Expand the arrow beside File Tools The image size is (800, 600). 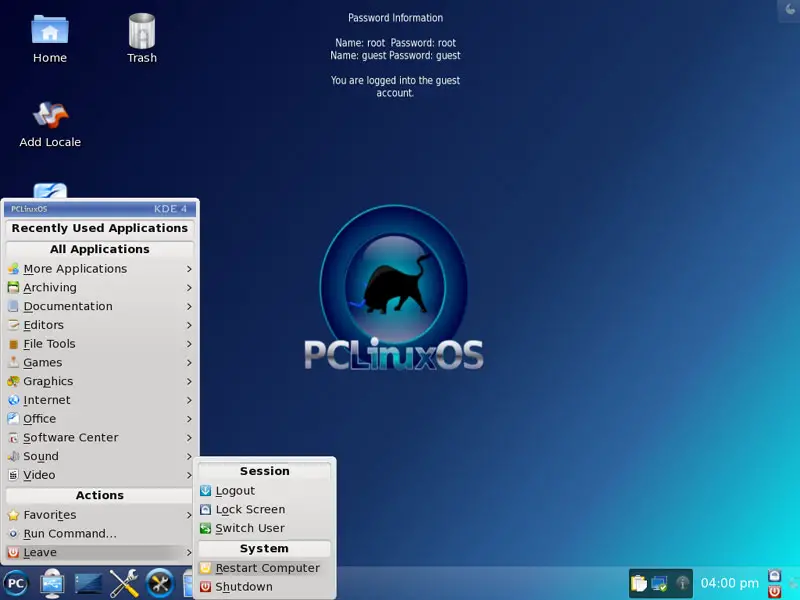tap(189, 344)
